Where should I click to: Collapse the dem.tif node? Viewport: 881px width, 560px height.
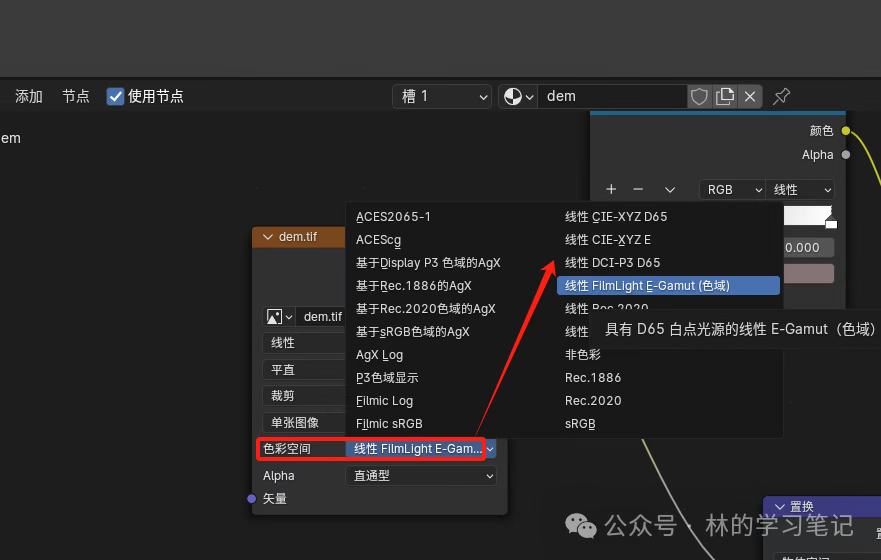pyautogui.click(x=266, y=237)
